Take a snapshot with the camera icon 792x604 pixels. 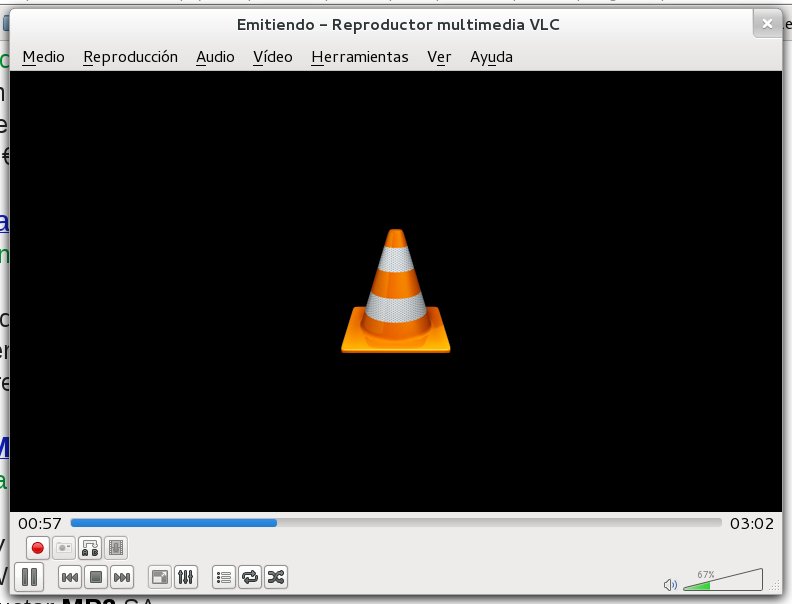[x=64, y=548]
